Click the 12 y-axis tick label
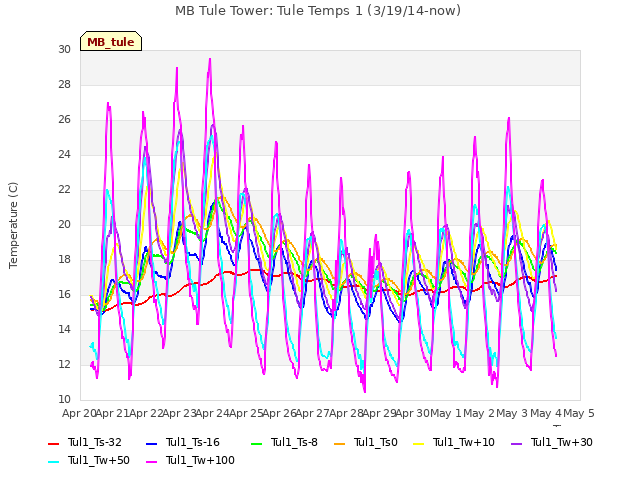This screenshot has height=480, width=640. click(x=64, y=364)
